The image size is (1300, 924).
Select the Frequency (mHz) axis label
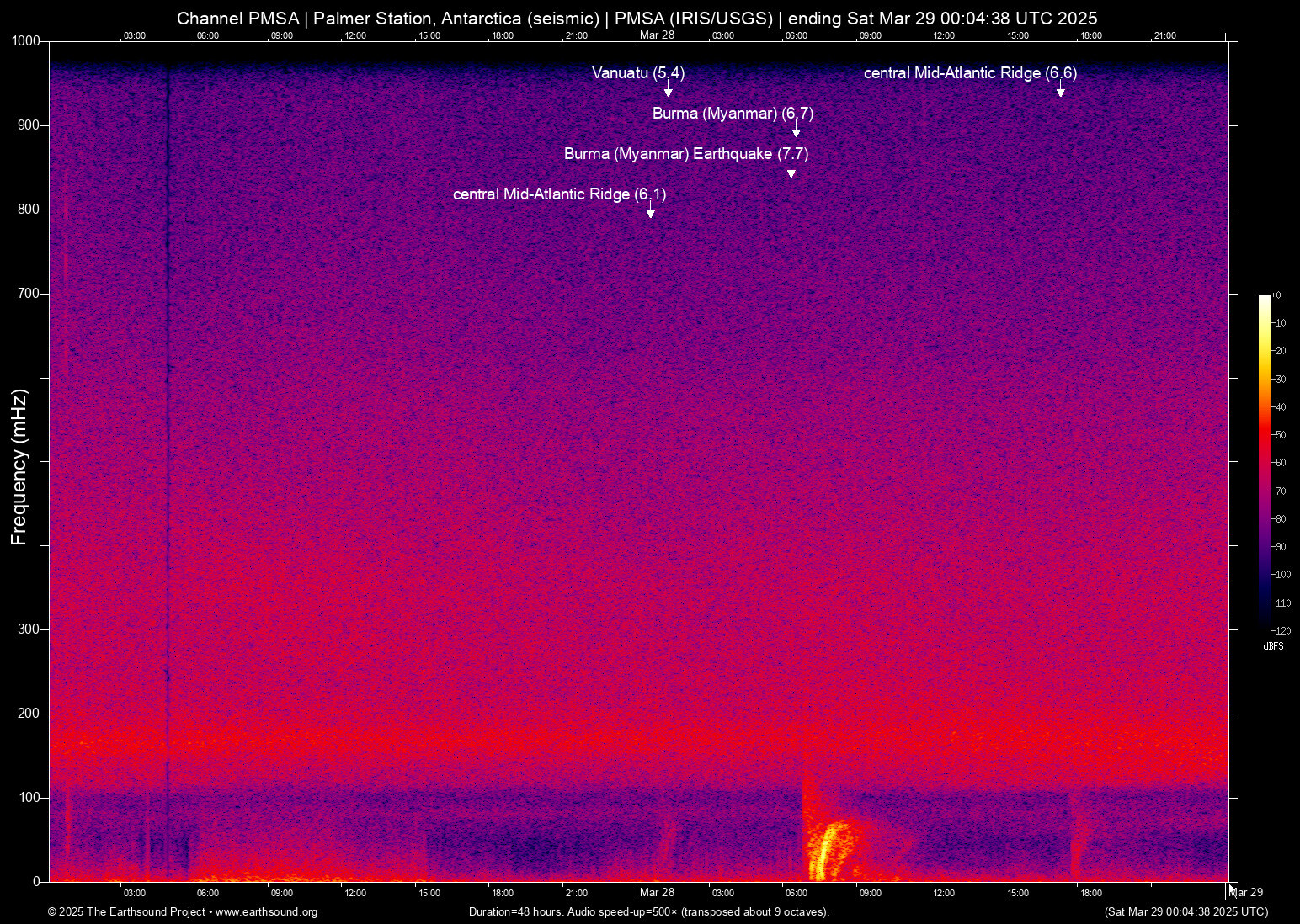(19, 463)
